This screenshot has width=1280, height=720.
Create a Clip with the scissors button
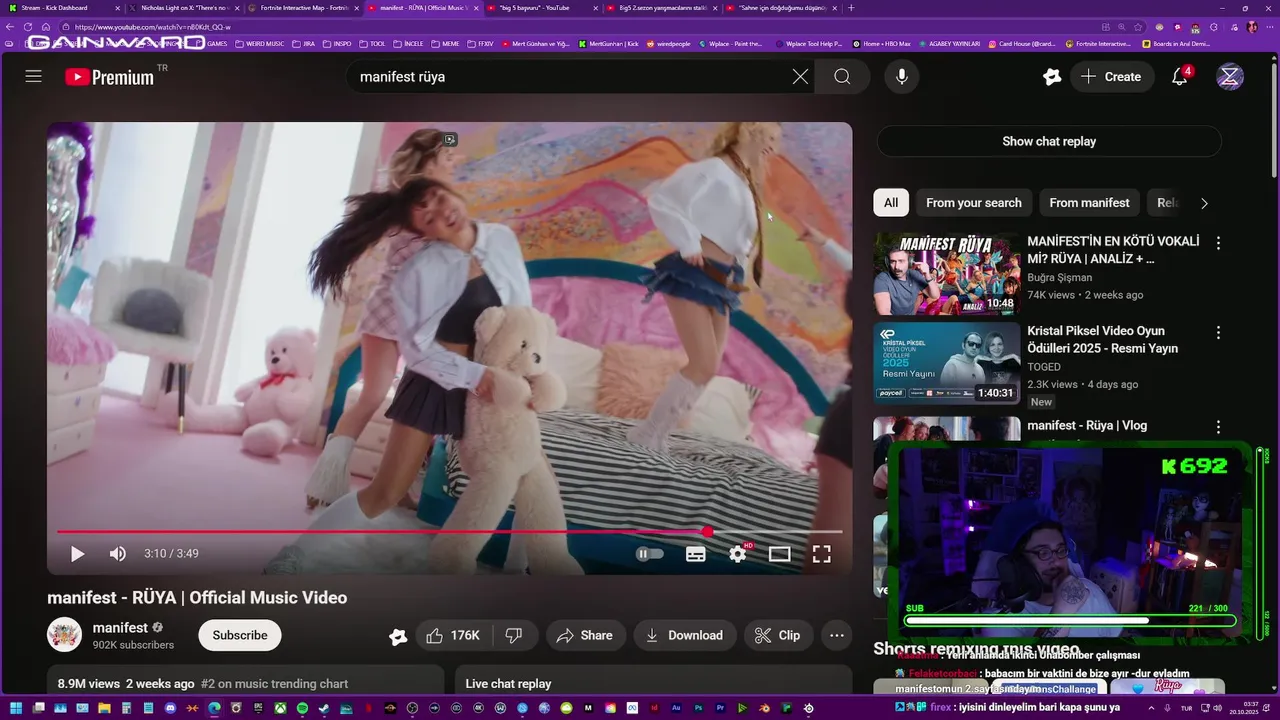[x=778, y=635]
